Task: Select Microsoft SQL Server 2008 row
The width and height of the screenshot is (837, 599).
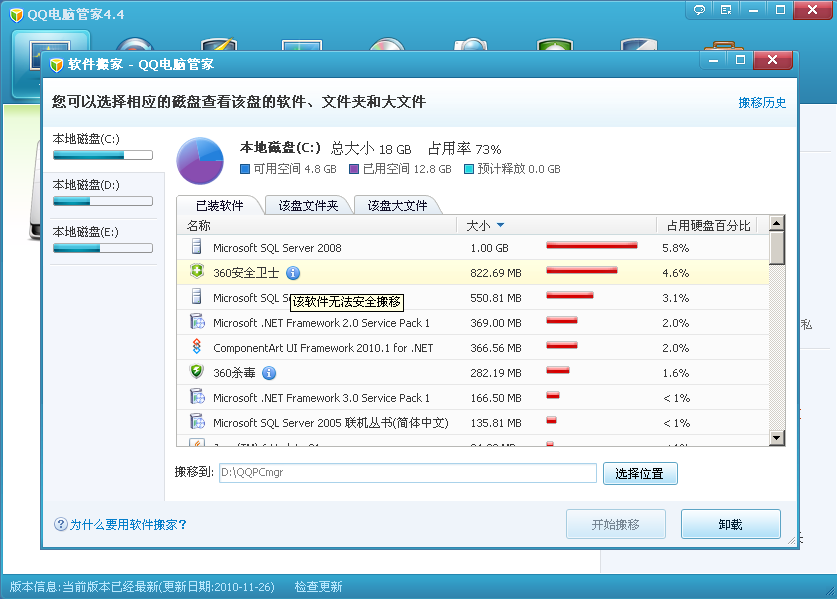Action: 473,248
